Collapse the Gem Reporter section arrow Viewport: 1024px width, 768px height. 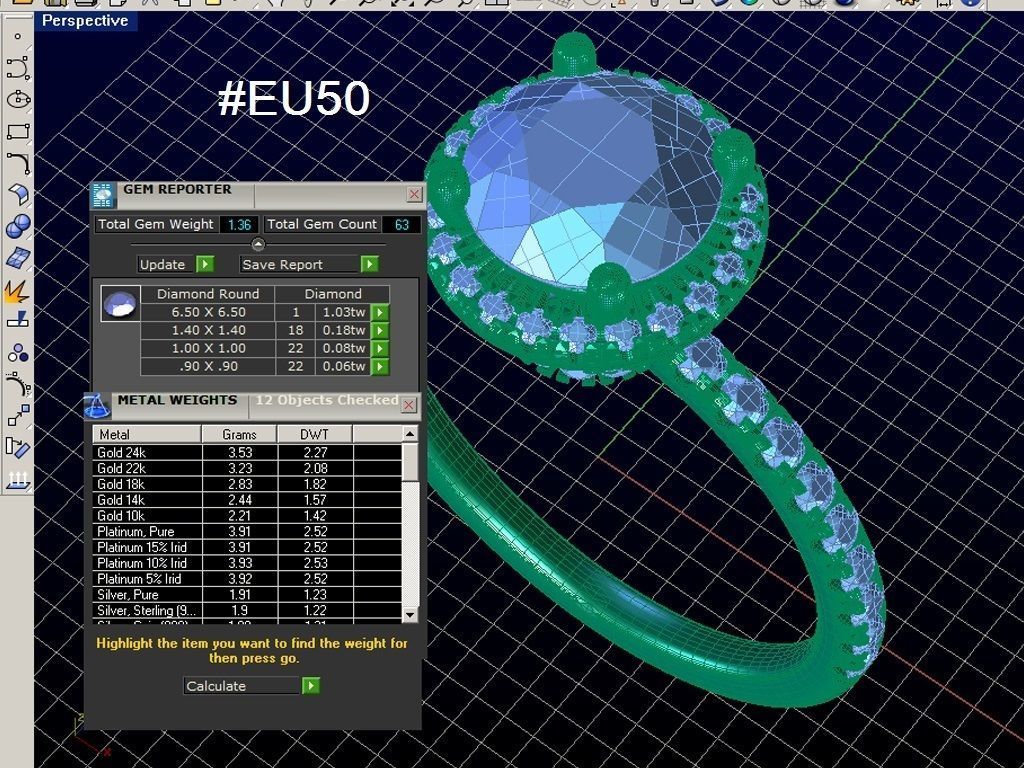point(258,244)
